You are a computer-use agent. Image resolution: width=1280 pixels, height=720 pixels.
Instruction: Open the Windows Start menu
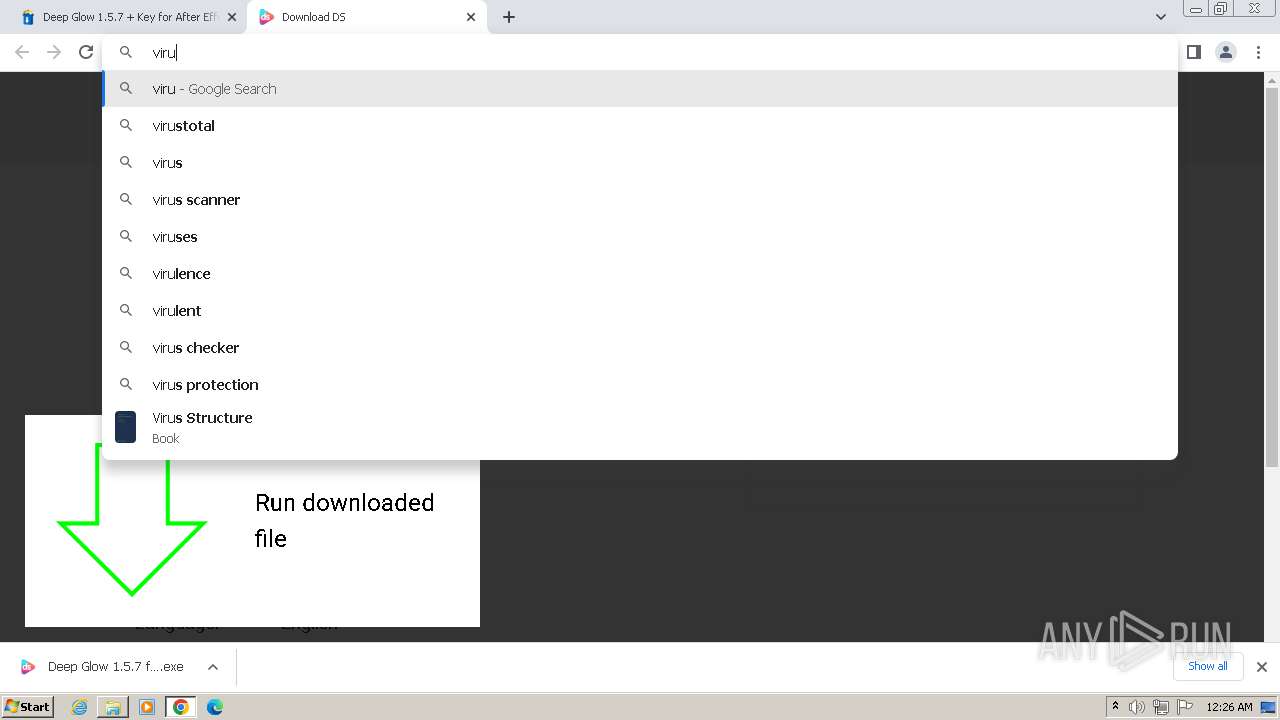[27, 706]
